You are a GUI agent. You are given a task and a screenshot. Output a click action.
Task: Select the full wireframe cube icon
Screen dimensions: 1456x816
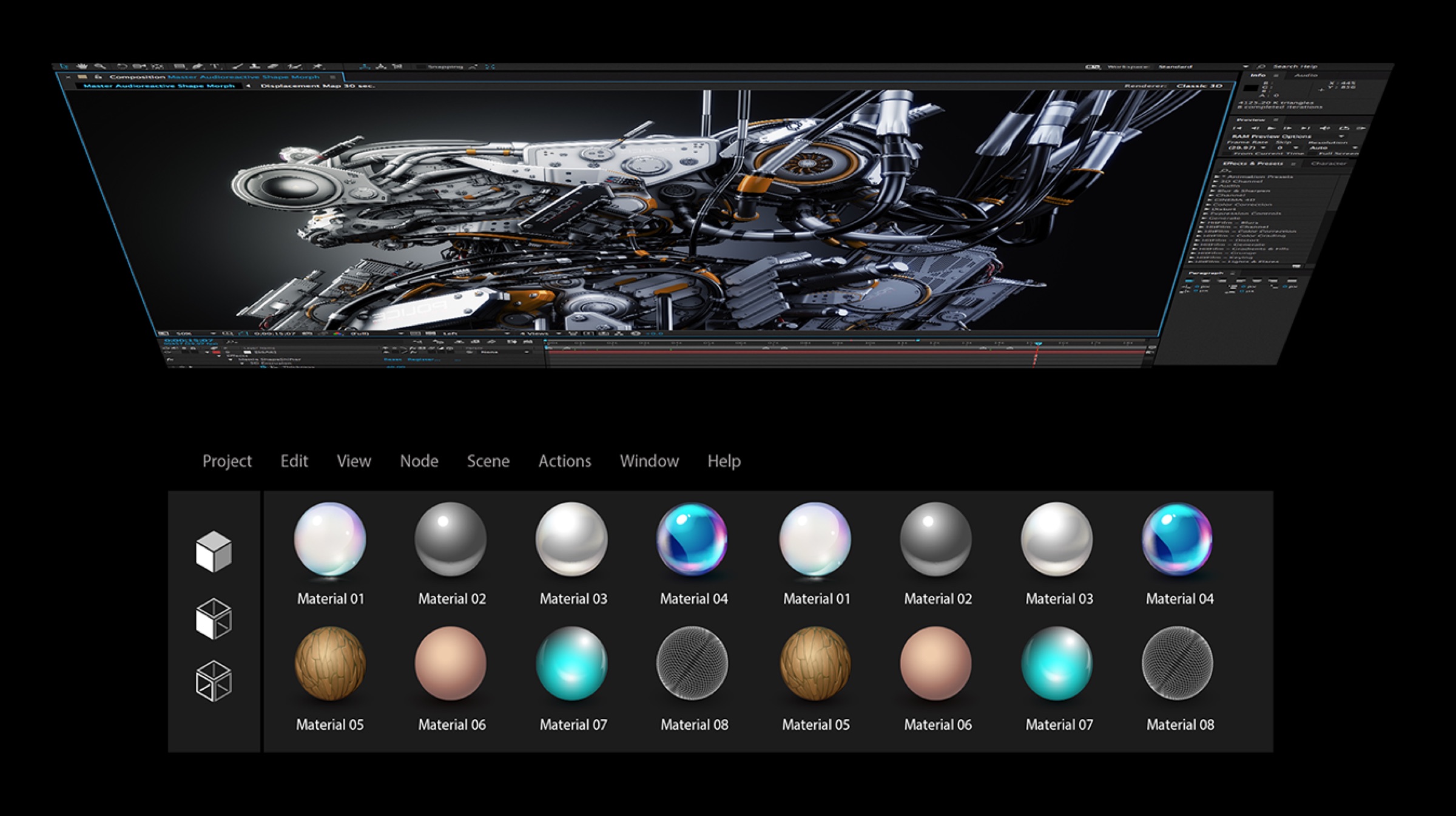tap(214, 681)
